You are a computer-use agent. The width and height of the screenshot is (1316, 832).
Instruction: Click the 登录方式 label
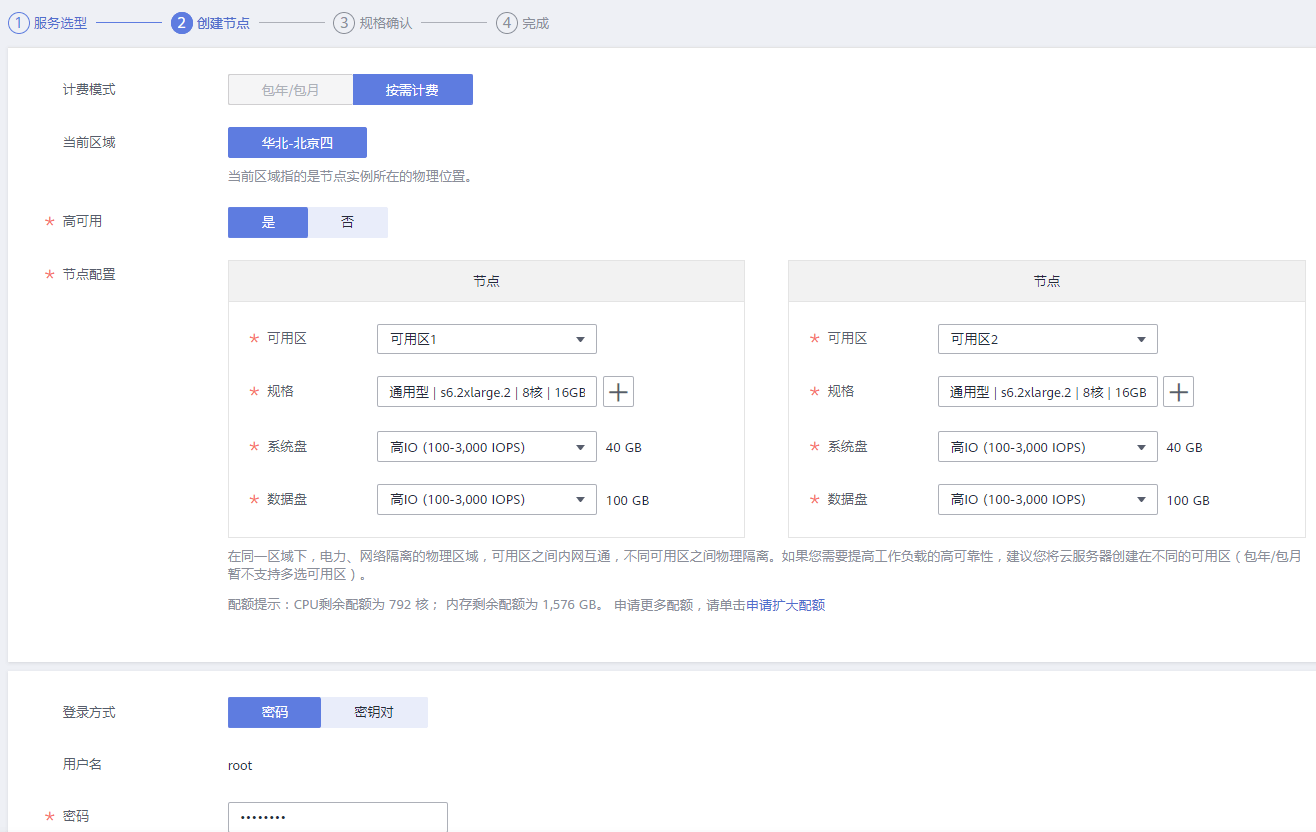coord(89,712)
